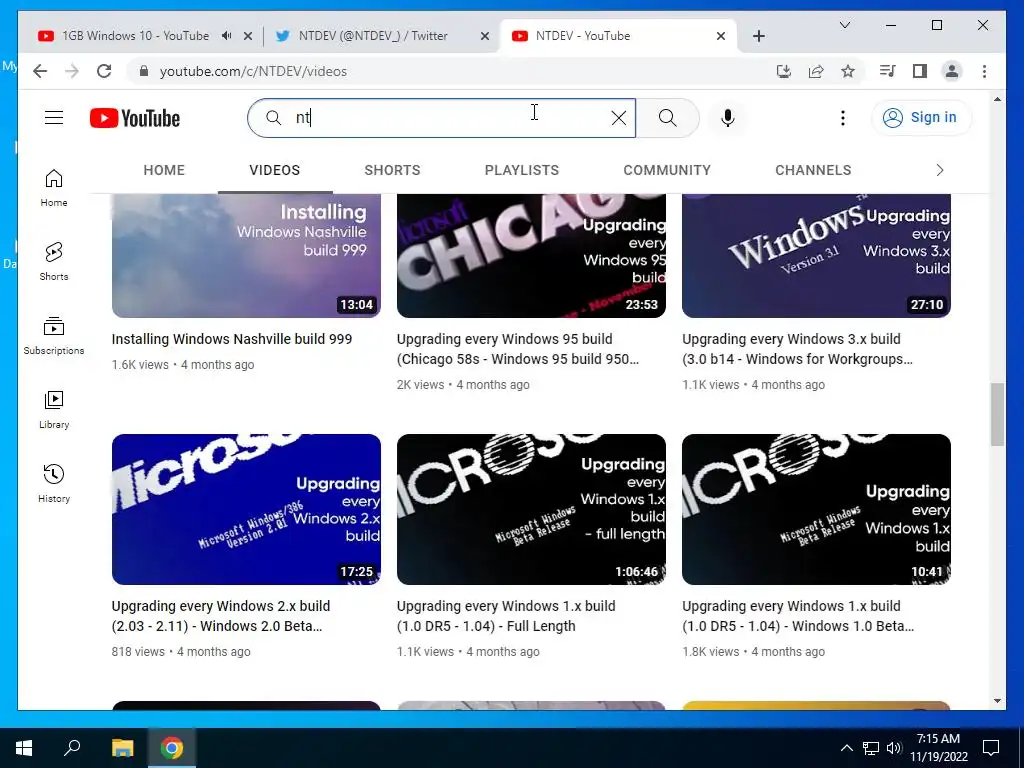Click Chrome icon in taskbar

click(x=172, y=748)
